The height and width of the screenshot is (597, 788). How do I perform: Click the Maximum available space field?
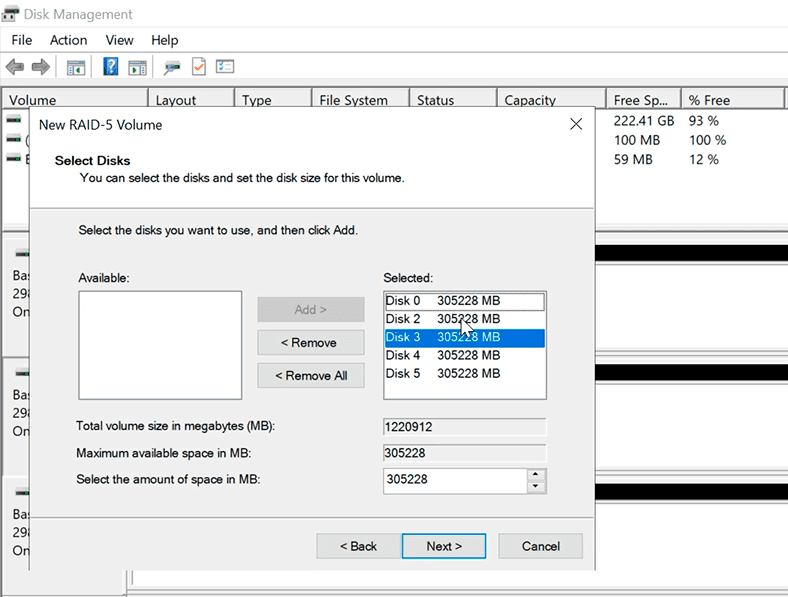tap(464, 453)
